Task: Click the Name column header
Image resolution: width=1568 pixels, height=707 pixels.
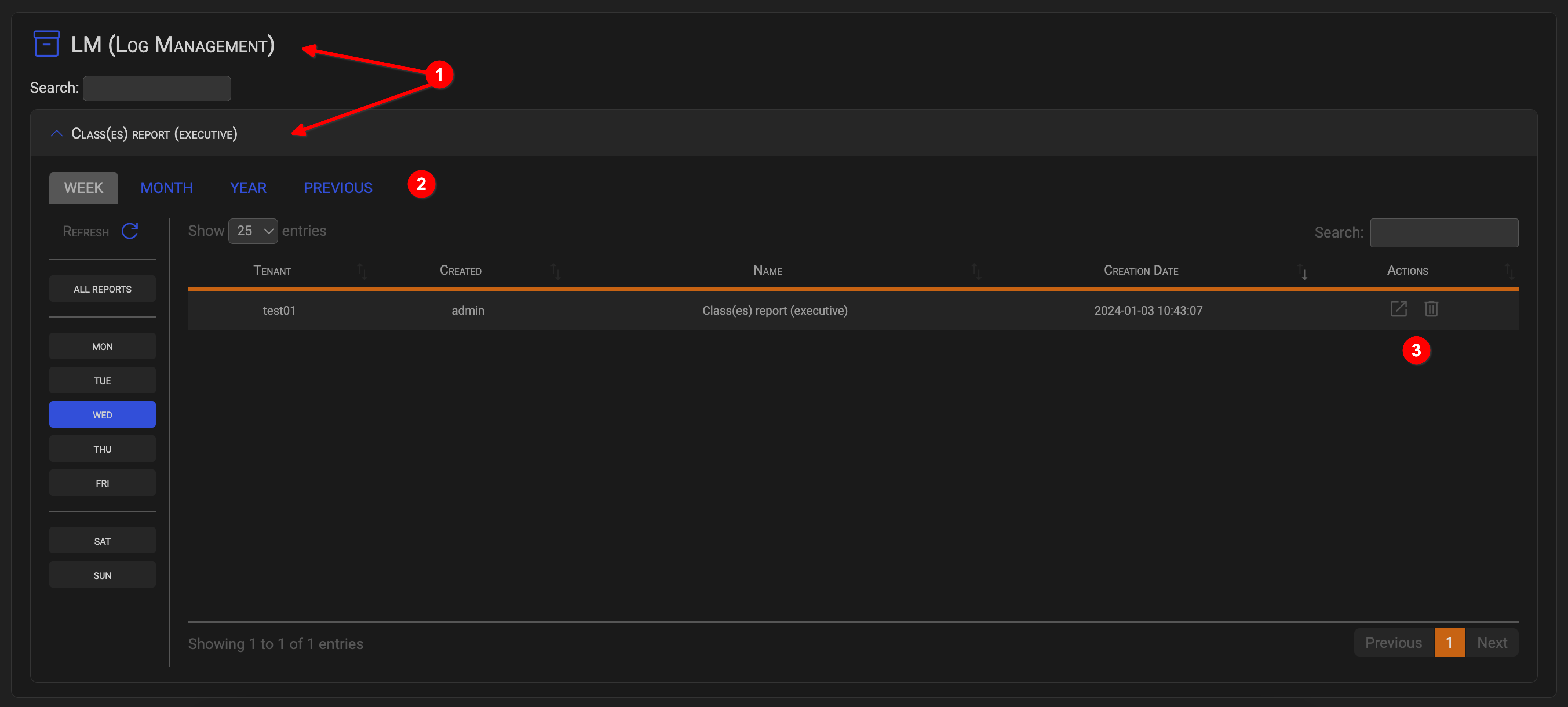Action: (x=767, y=270)
